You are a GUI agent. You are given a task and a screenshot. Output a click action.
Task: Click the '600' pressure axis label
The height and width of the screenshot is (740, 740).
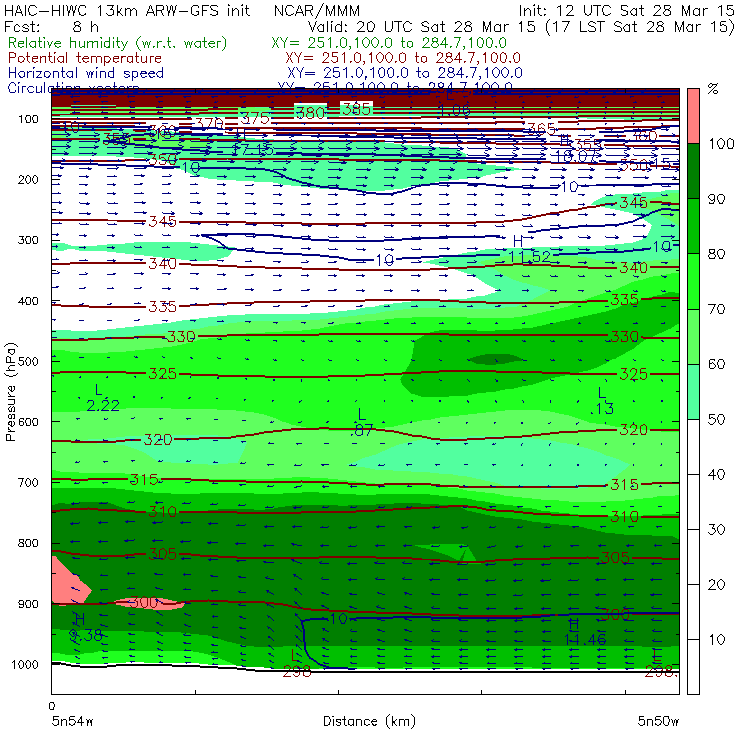[x=28, y=421]
